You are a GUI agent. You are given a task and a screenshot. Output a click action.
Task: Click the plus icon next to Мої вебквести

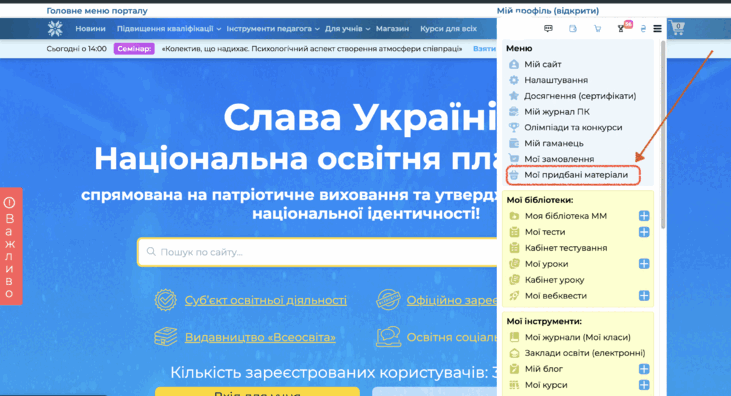[644, 296]
